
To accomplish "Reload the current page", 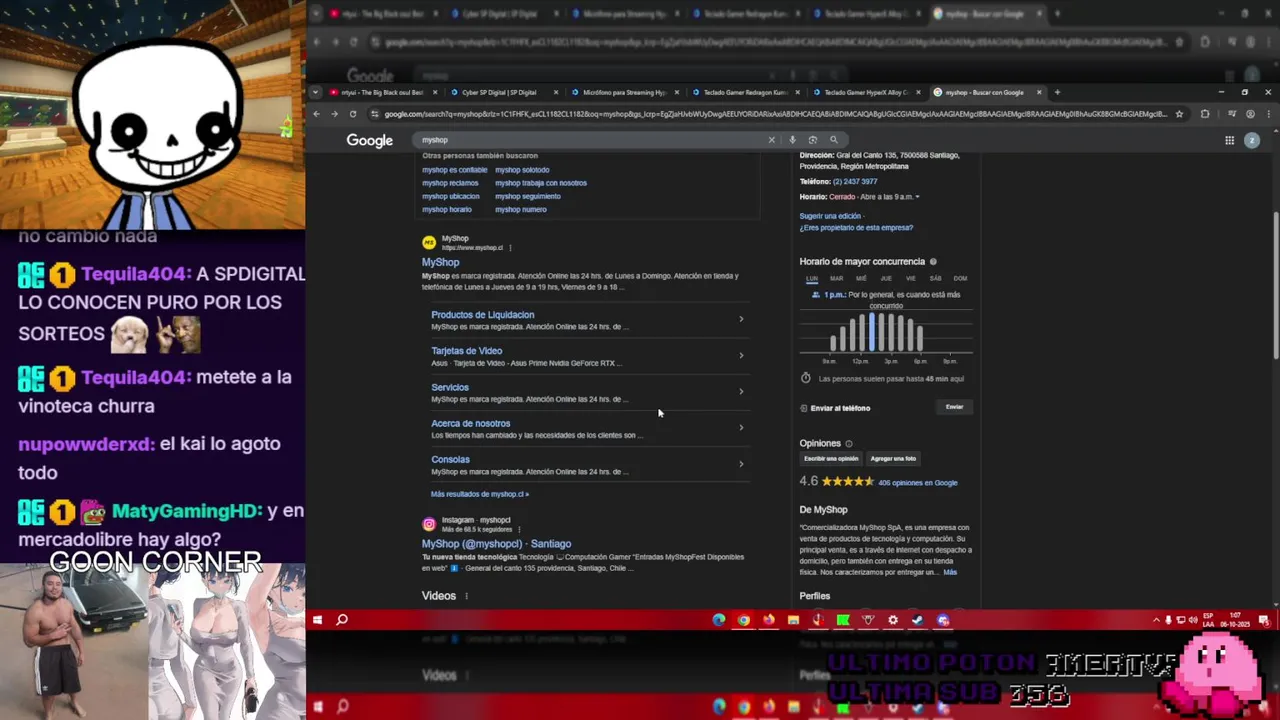I will 353,114.
